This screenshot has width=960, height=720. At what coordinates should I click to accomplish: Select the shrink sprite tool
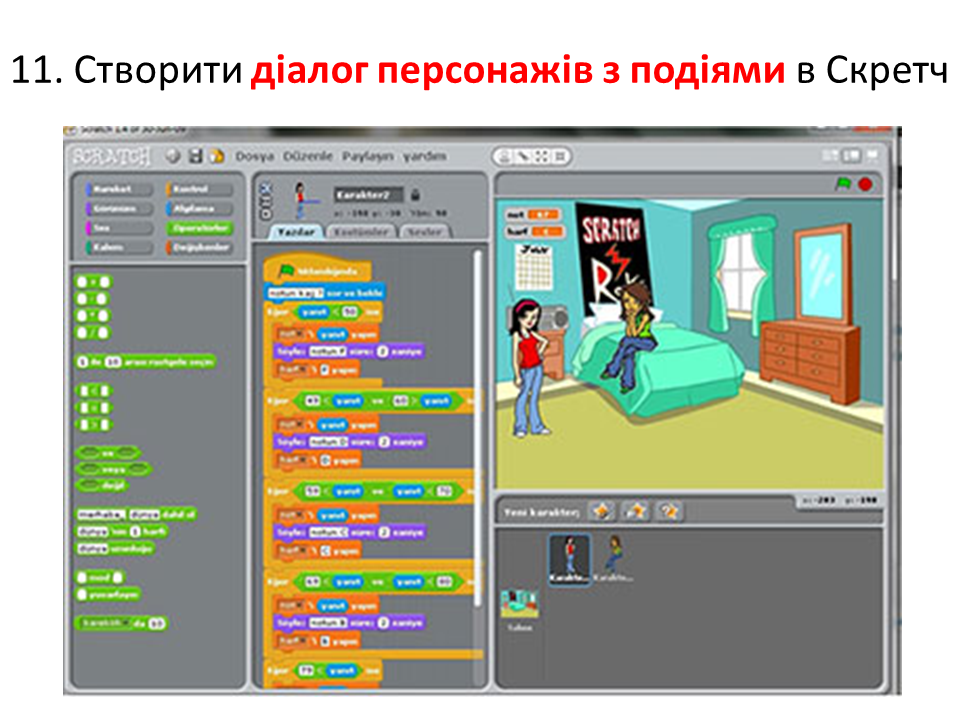(x=560, y=157)
